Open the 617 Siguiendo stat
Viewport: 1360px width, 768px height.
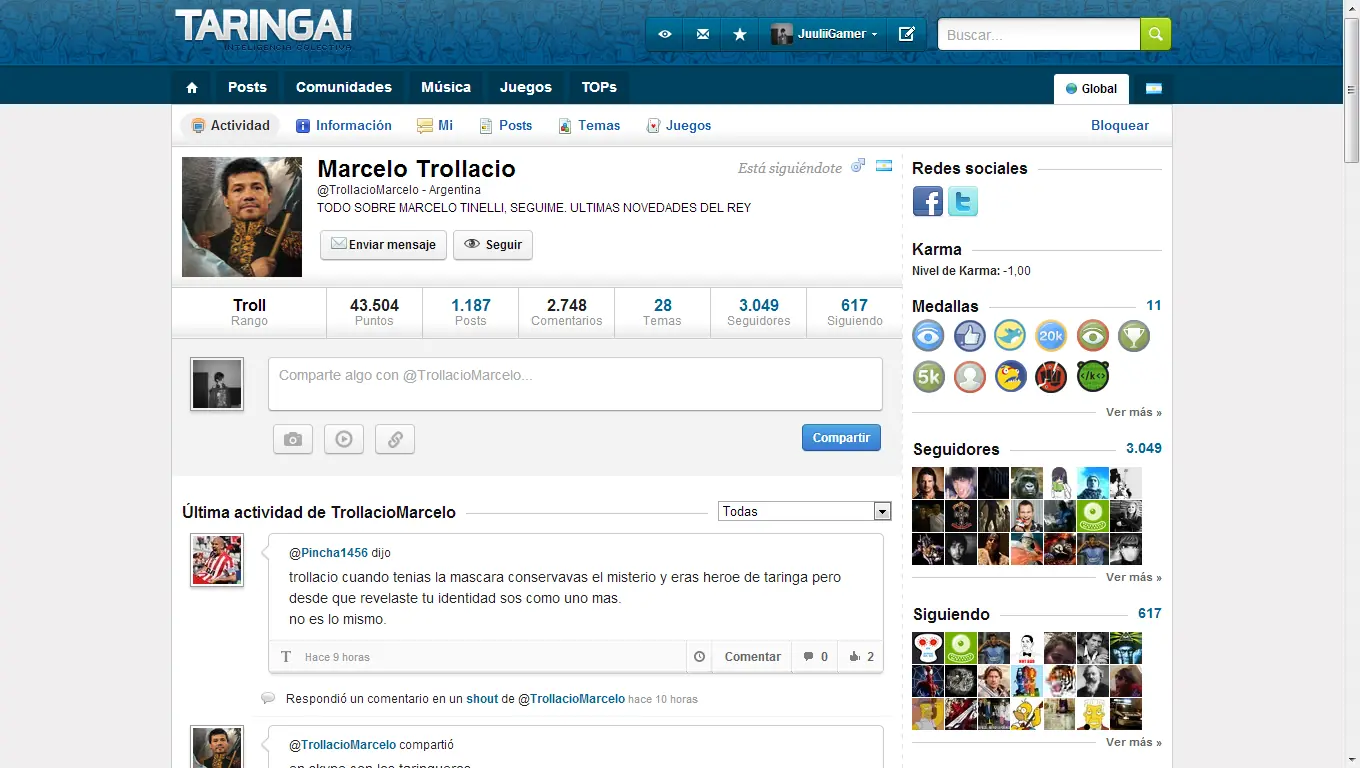(855, 312)
